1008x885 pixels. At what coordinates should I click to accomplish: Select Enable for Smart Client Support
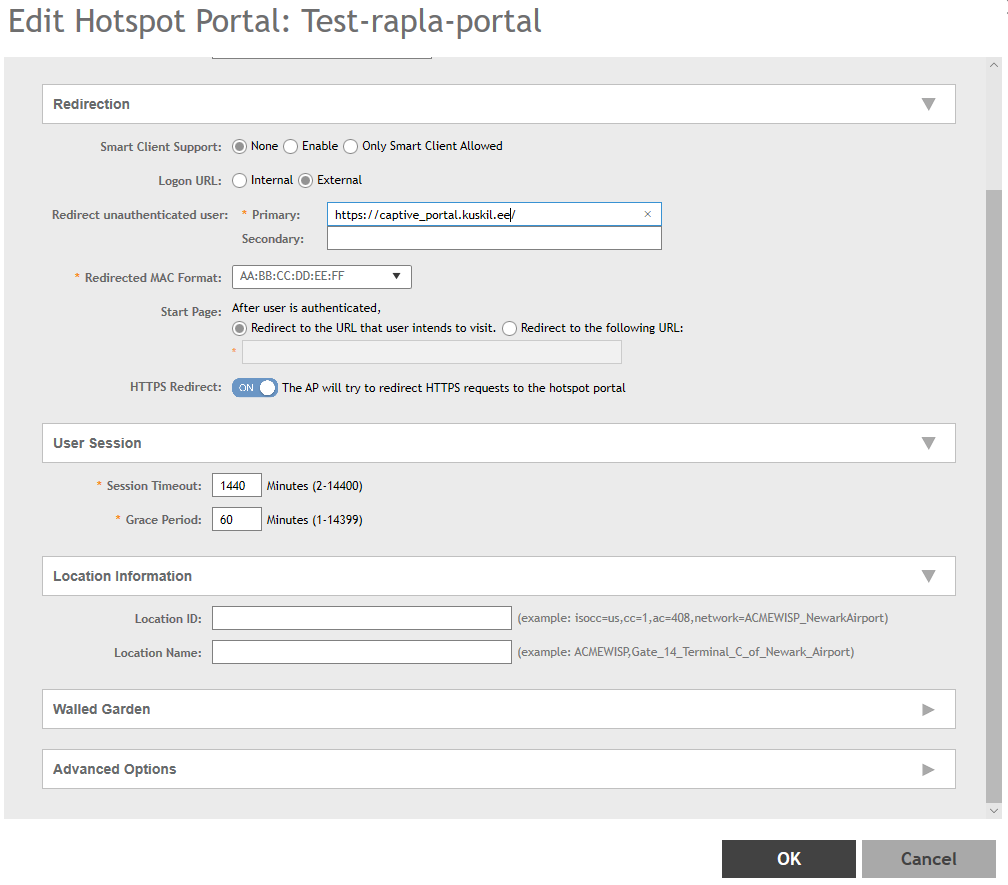click(x=291, y=146)
